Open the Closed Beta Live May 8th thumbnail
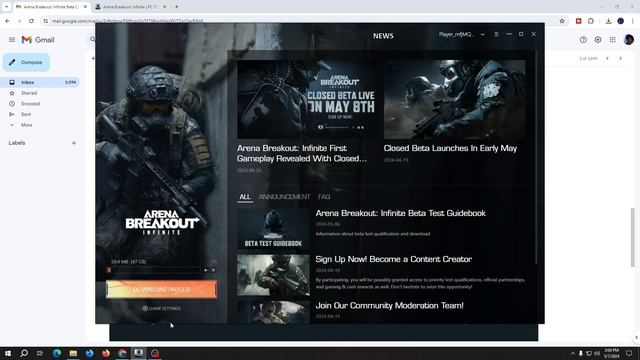This screenshot has width=640, height=360. tap(307, 99)
